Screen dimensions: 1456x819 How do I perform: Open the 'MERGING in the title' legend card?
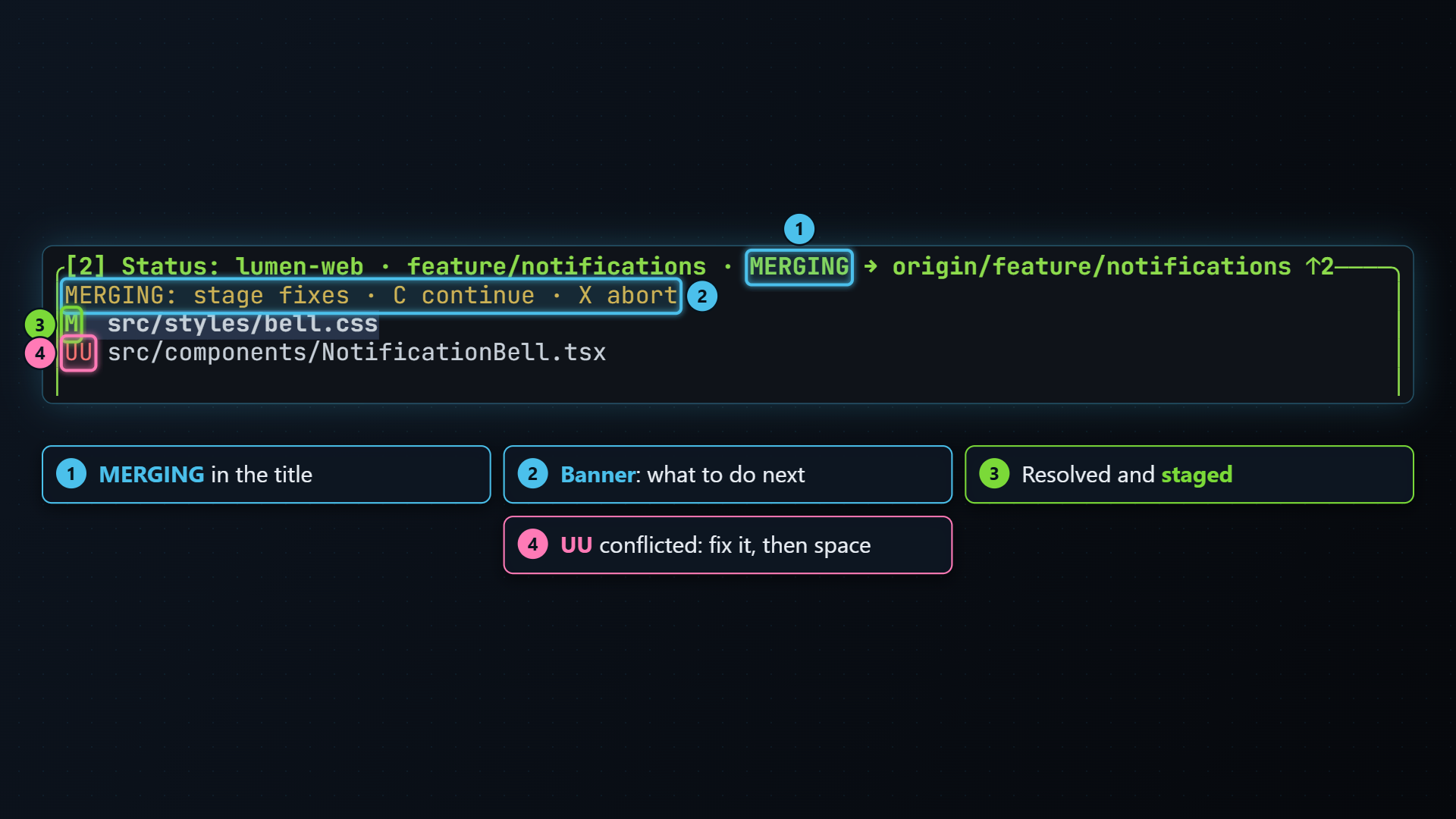pos(266,475)
